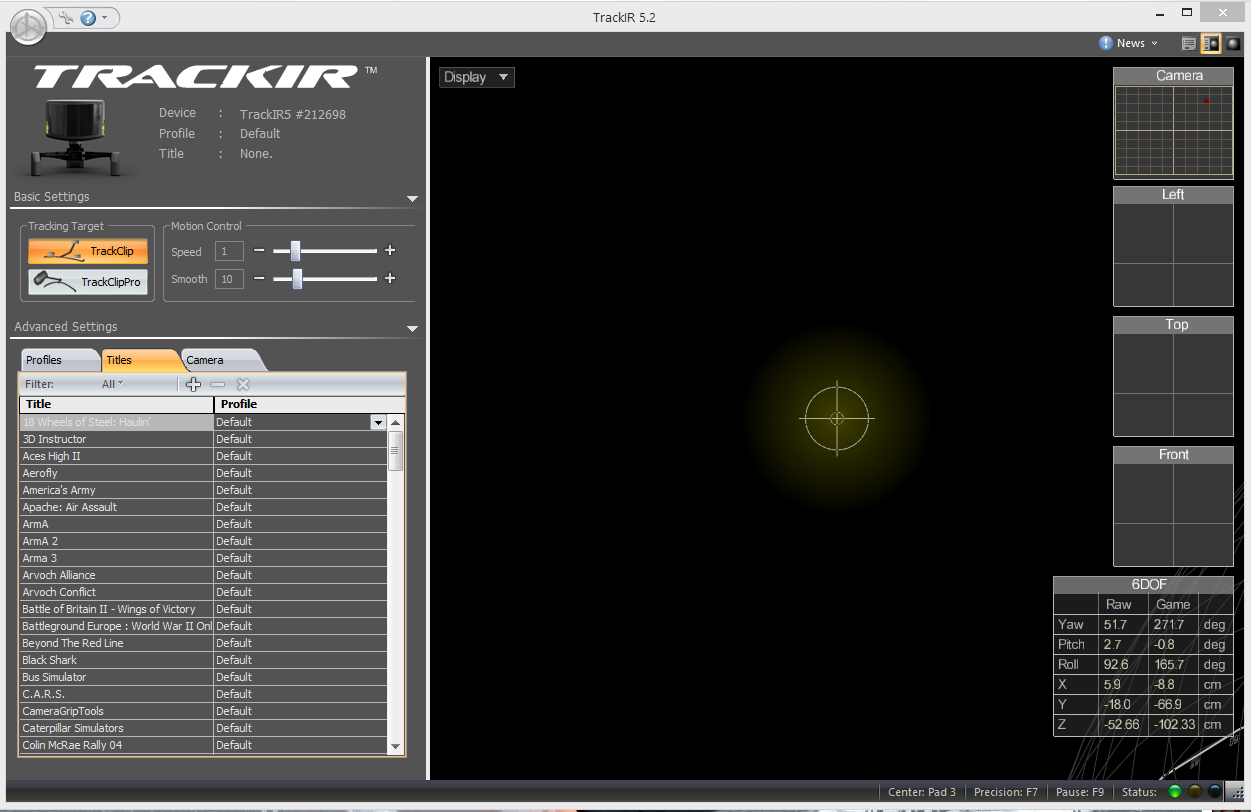Open the blue help question mark
The height and width of the screenshot is (812, 1251).
click(88, 18)
